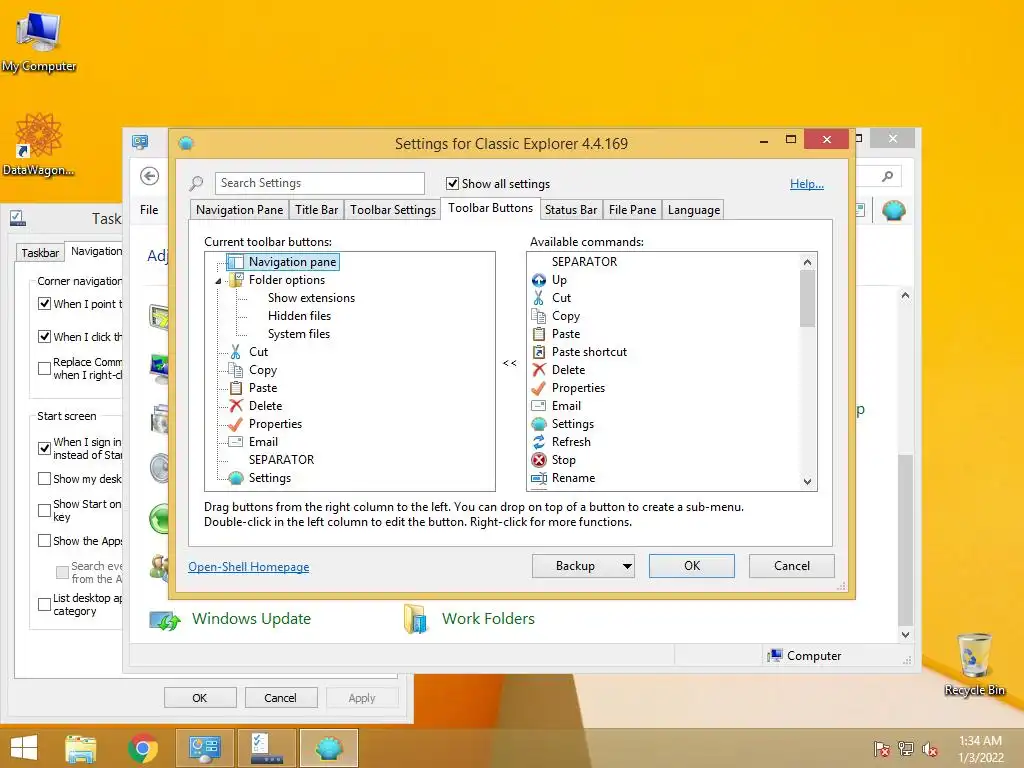This screenshot has width=1024, height=768.
Task: Check 'Show my desktop' checkbox
Action: click(x=44, y=479)
